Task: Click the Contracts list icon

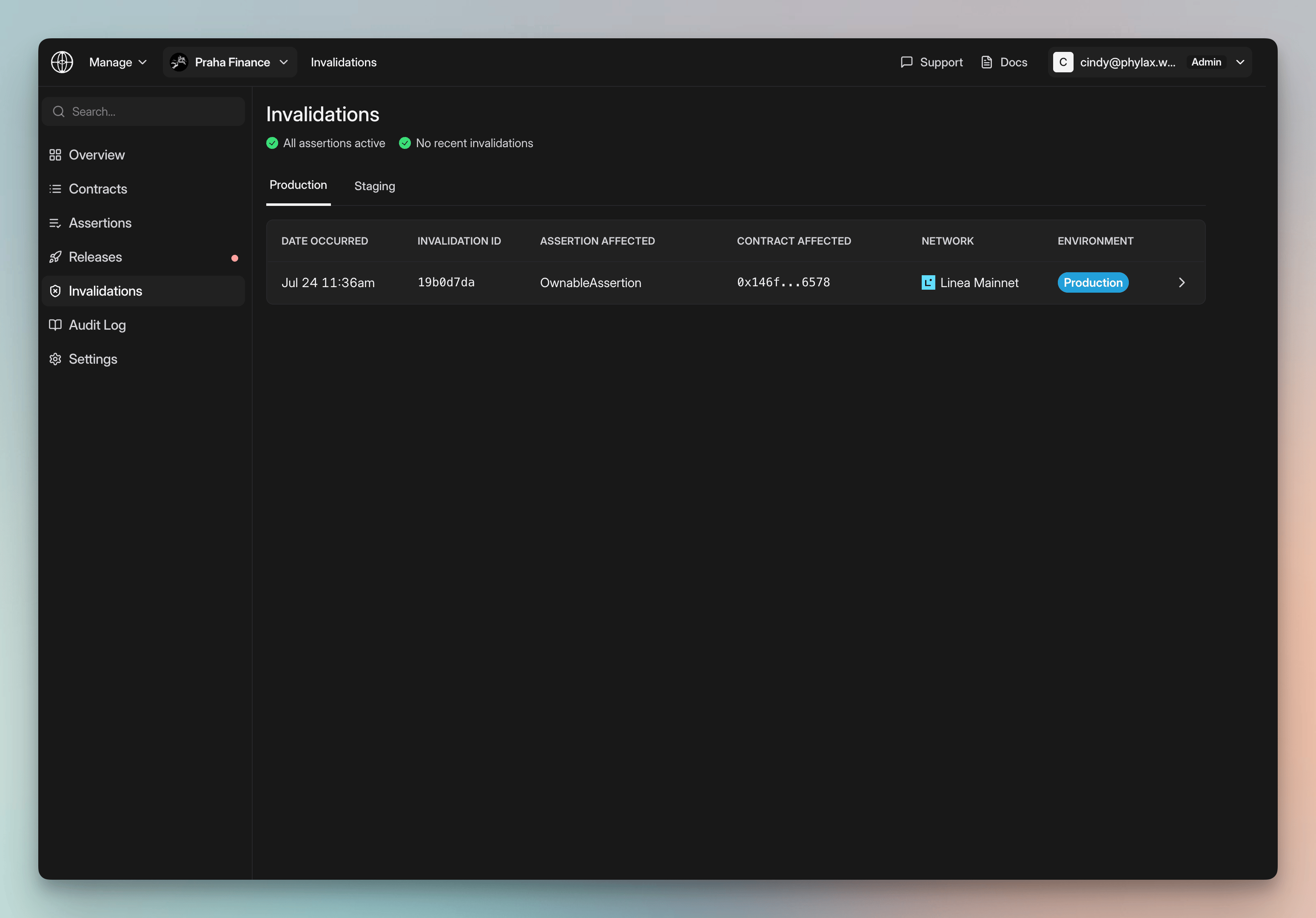Action: [x=55, y=188]
